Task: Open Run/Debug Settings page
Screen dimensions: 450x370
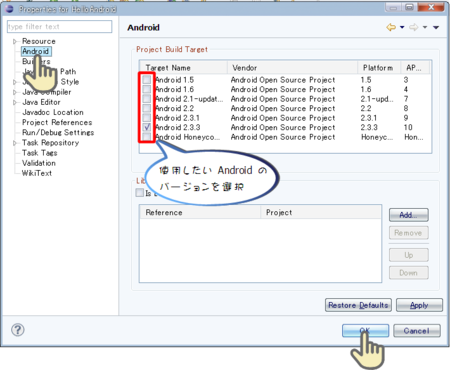Action: (x=58, y=133)
